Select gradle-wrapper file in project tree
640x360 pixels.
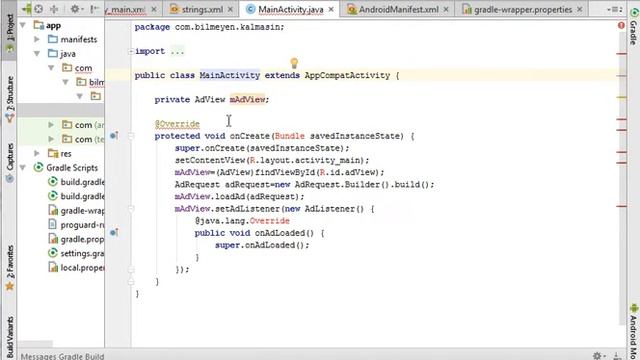click(76, 211)
